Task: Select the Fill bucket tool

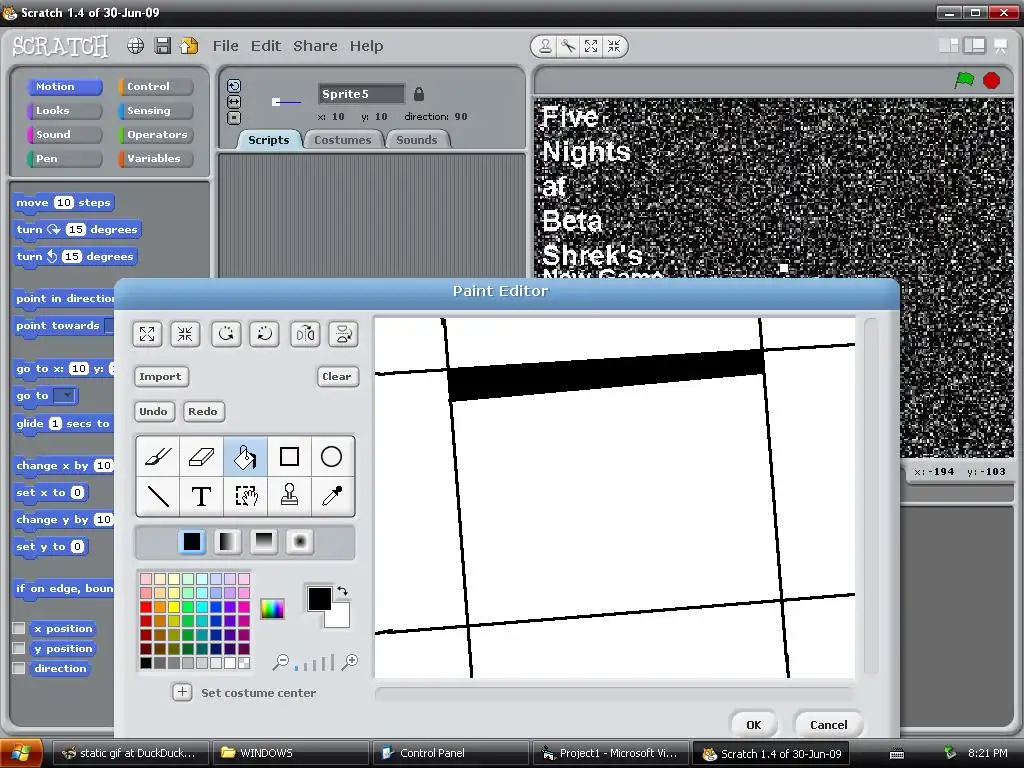Action: [x=245, y=456]
